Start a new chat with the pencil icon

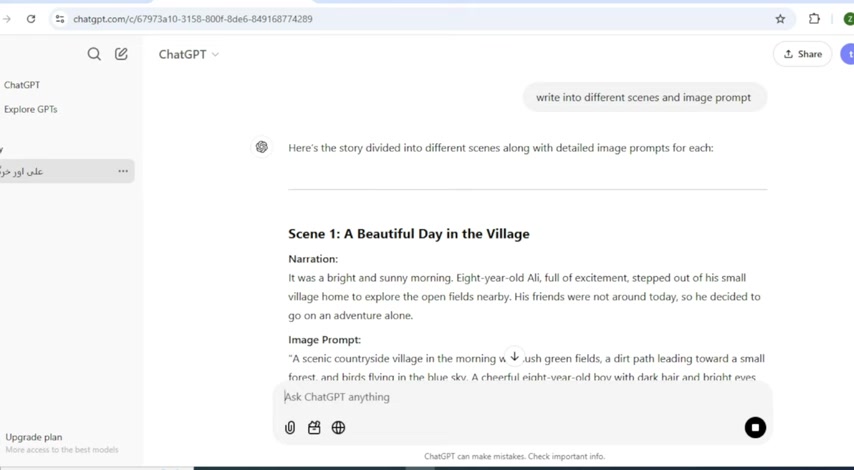(121, 54)
